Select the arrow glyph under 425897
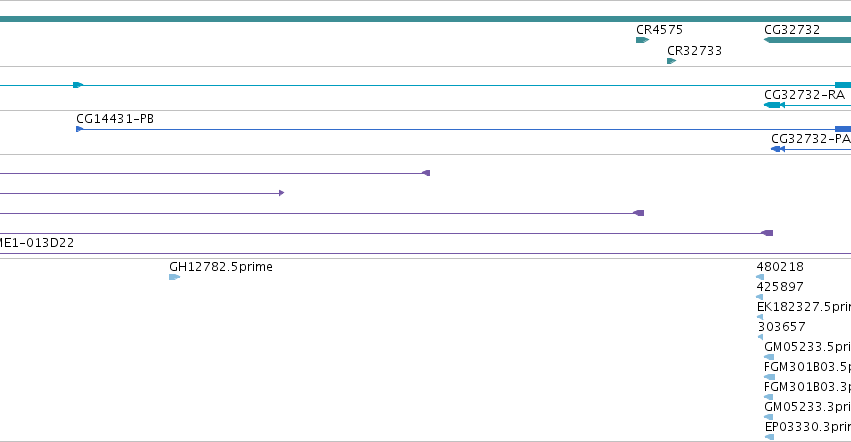 point(760,297)
